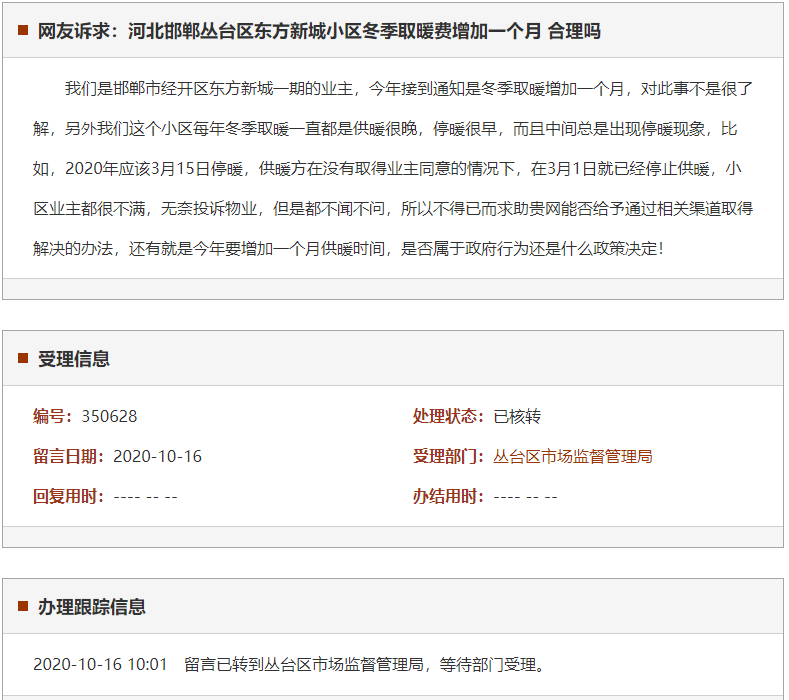Viewport: 789px width, 700px height.
Task: Click the complaint title about 冬季取暖费
Action: [319, 31]
